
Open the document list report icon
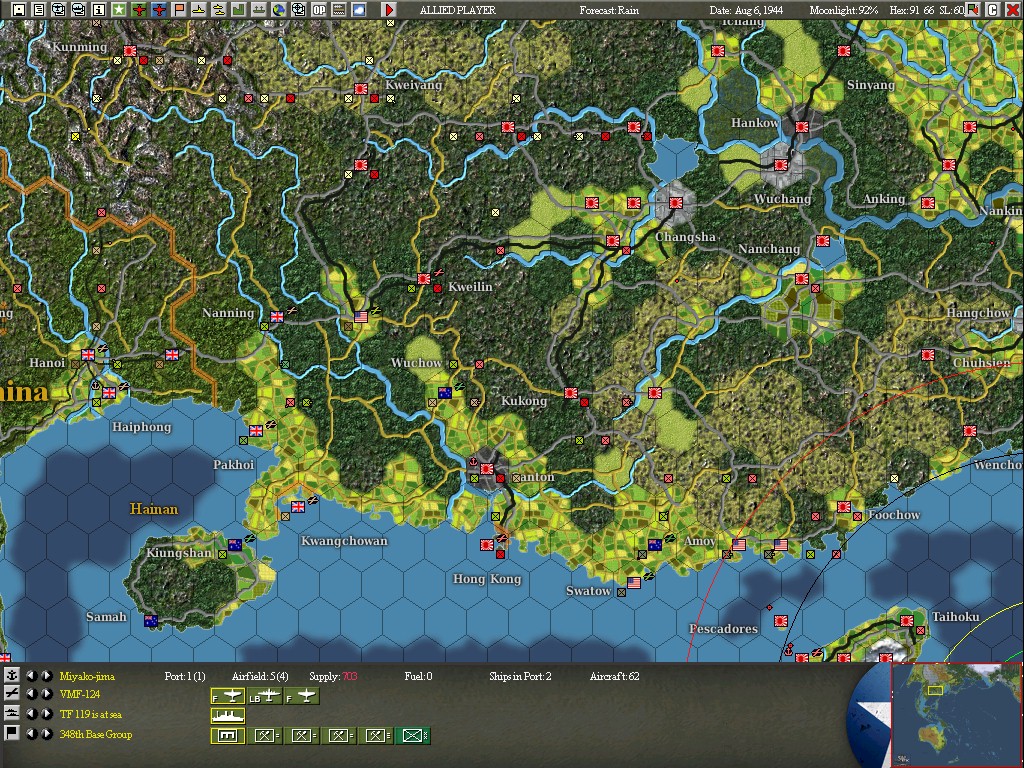coord(39,9)
